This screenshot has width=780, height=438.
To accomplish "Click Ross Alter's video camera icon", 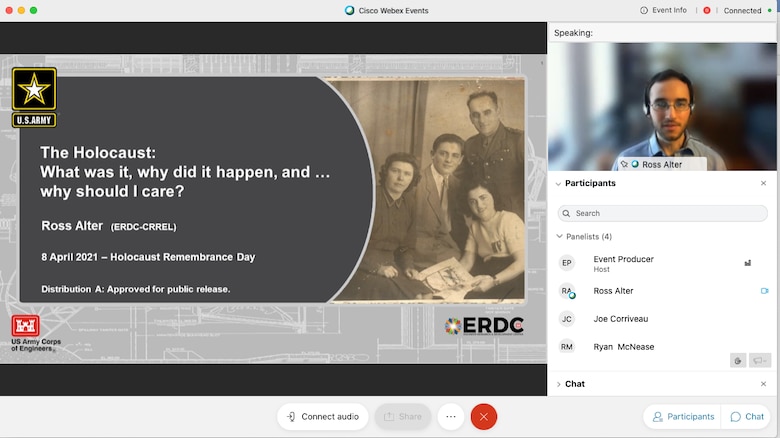I will pos(764,291).
